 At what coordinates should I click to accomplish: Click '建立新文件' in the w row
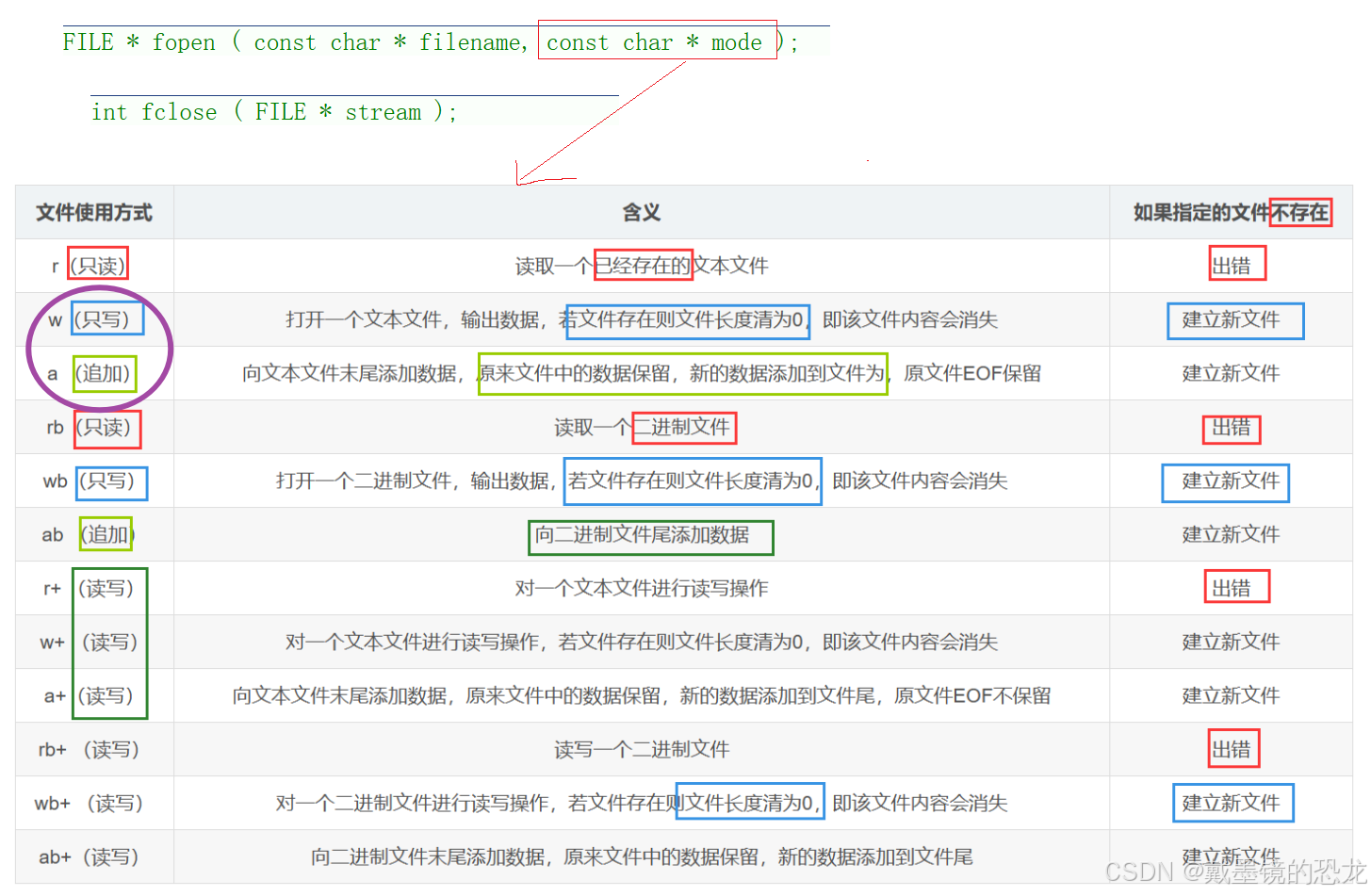pos(1231,320)
